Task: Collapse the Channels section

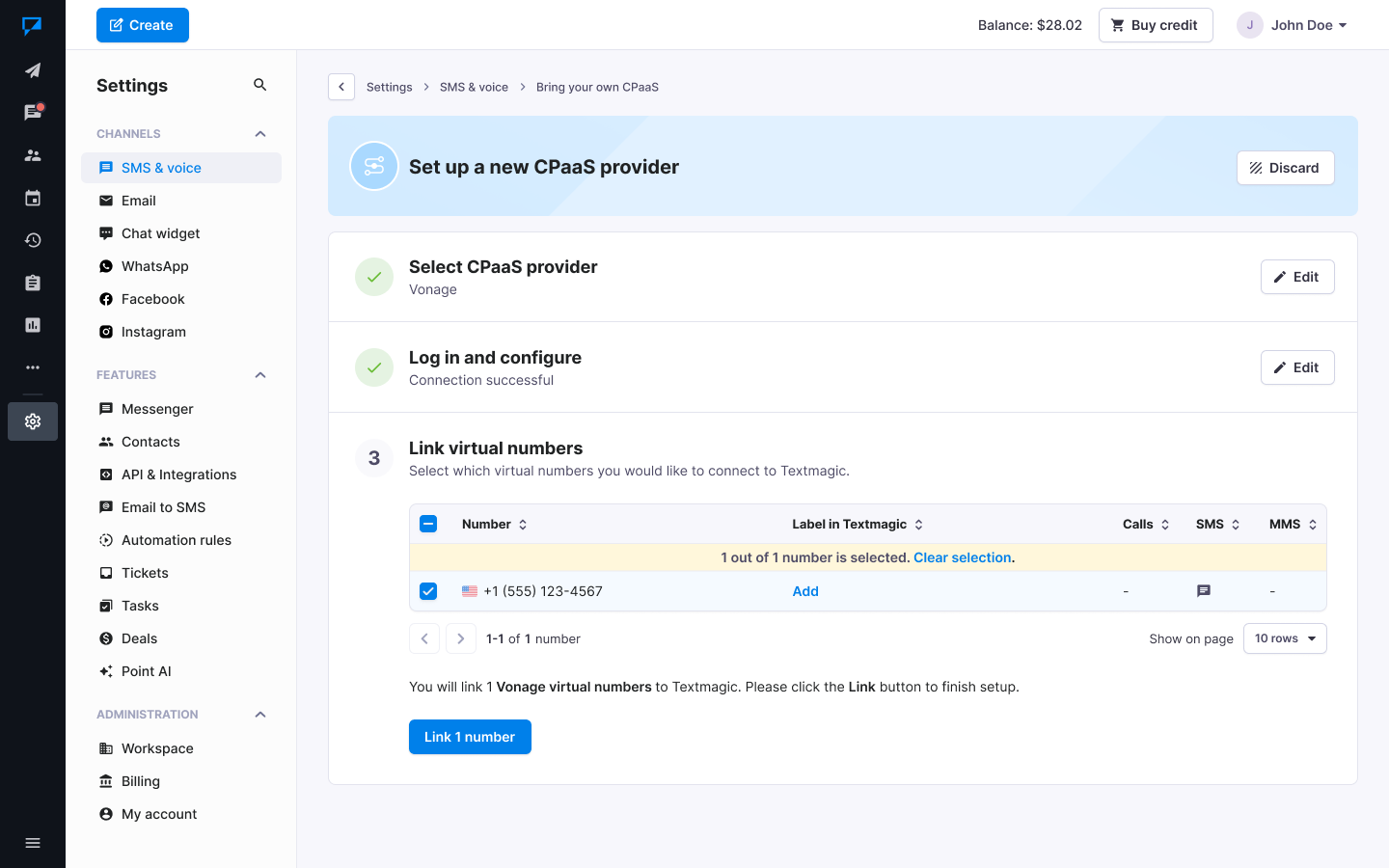Action: 259,134
